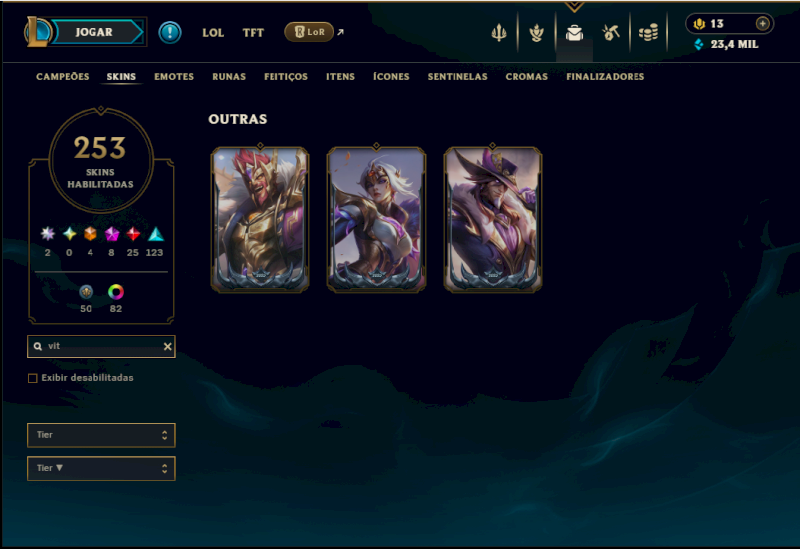Click the legacy skins count icon
Screen dimensions: 800x549
pos(86,292)
